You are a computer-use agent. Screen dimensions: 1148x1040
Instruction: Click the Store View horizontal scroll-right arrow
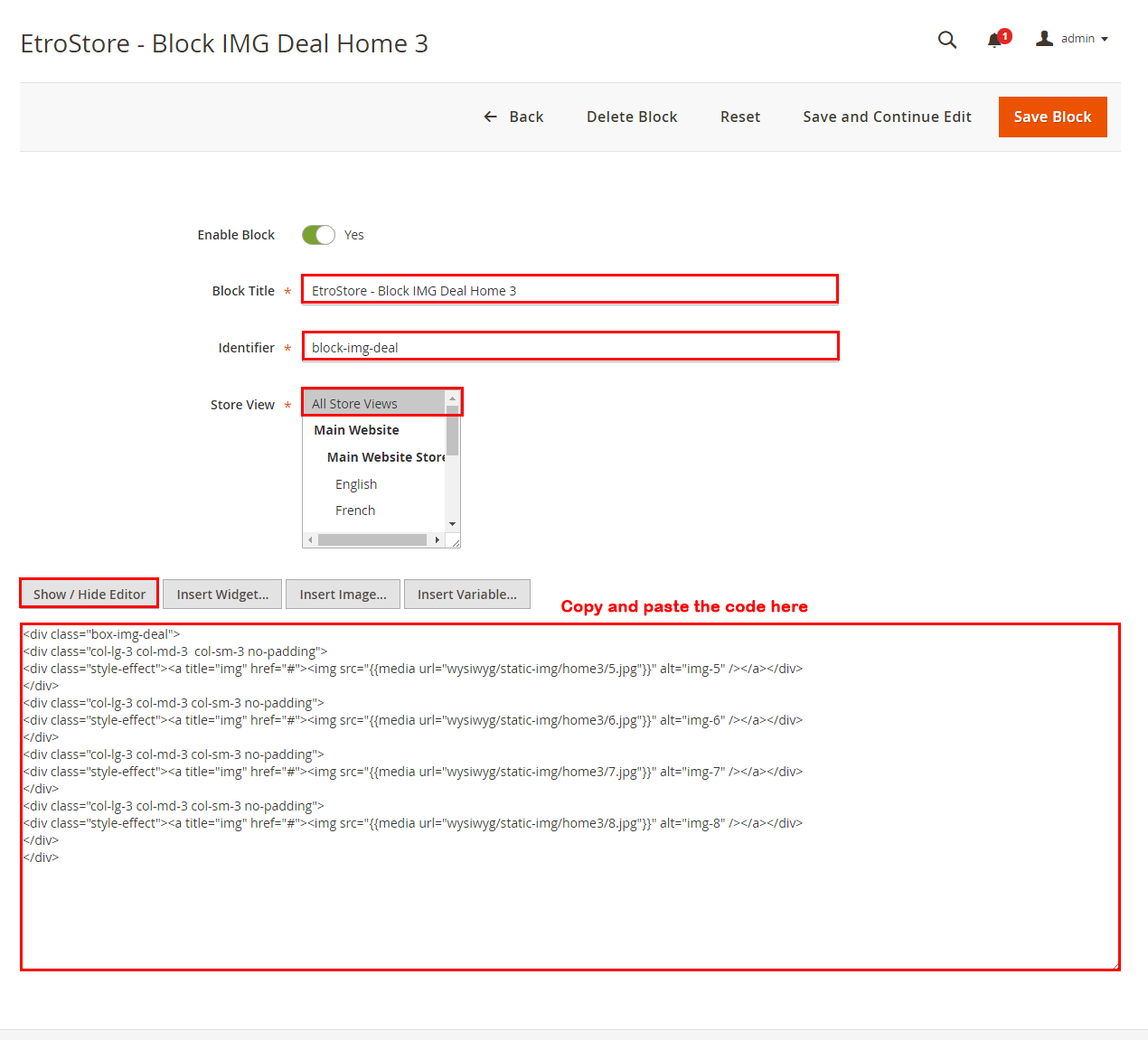[x=438, y=539]
